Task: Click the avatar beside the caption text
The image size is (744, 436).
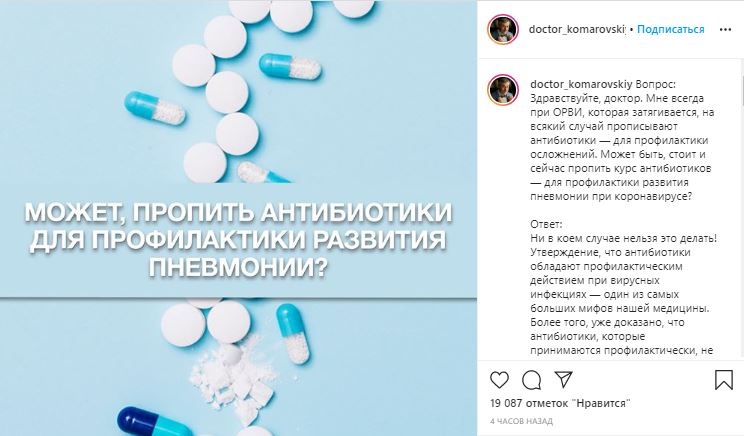Action: point(502,90)
